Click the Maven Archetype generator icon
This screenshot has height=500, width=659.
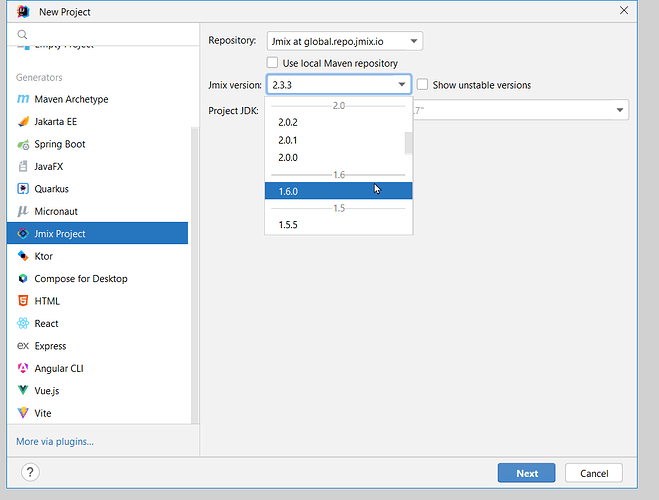click(x=23, y=99)
